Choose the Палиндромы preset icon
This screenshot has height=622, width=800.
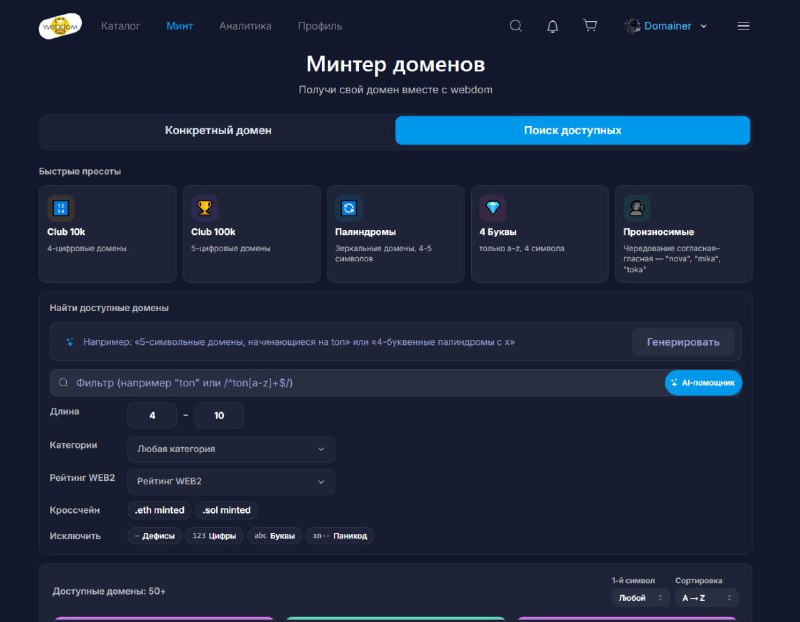(x=349, y=208)
